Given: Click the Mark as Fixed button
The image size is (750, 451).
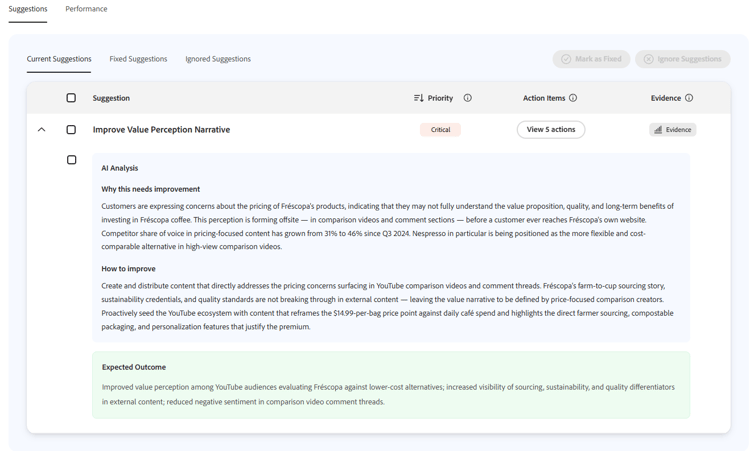Looking at the screenshot, I should point(591,59).
